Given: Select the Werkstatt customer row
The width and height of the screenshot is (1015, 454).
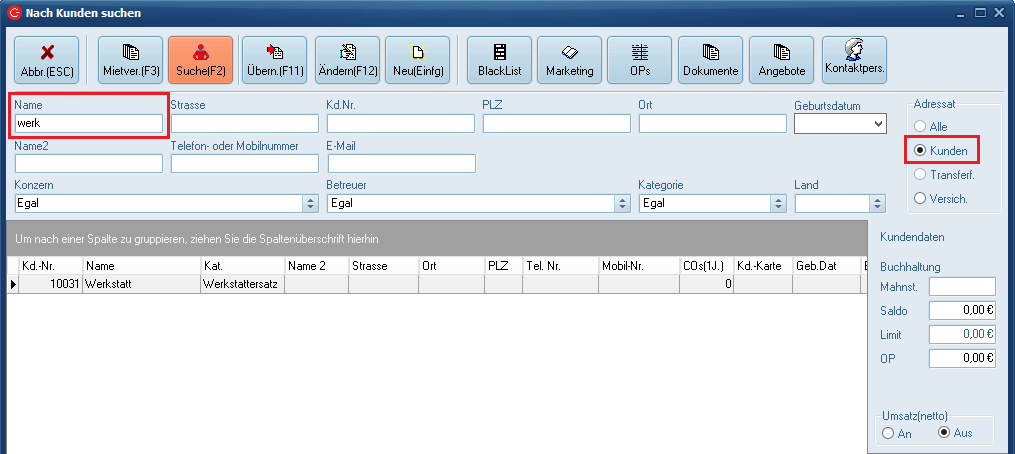Looking at the screenshot, I should [140, 284].
